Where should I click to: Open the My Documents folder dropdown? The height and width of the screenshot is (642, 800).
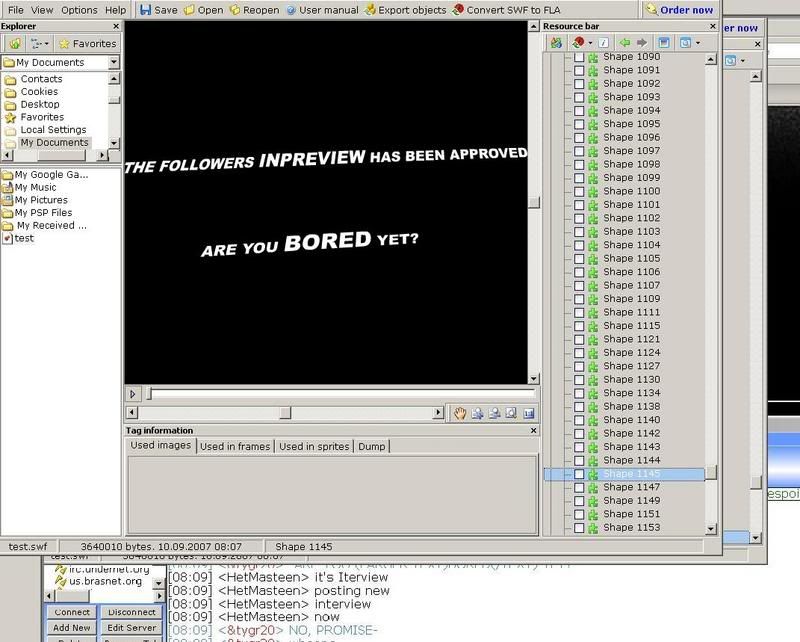[x=113, y=63]
